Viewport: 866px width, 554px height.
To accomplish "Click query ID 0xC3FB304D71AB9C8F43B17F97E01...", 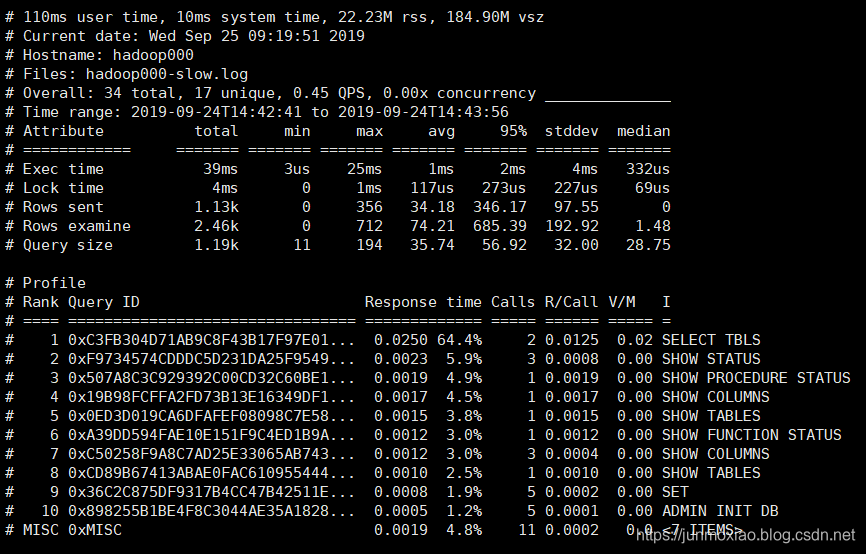I will [x=212, y=340].
